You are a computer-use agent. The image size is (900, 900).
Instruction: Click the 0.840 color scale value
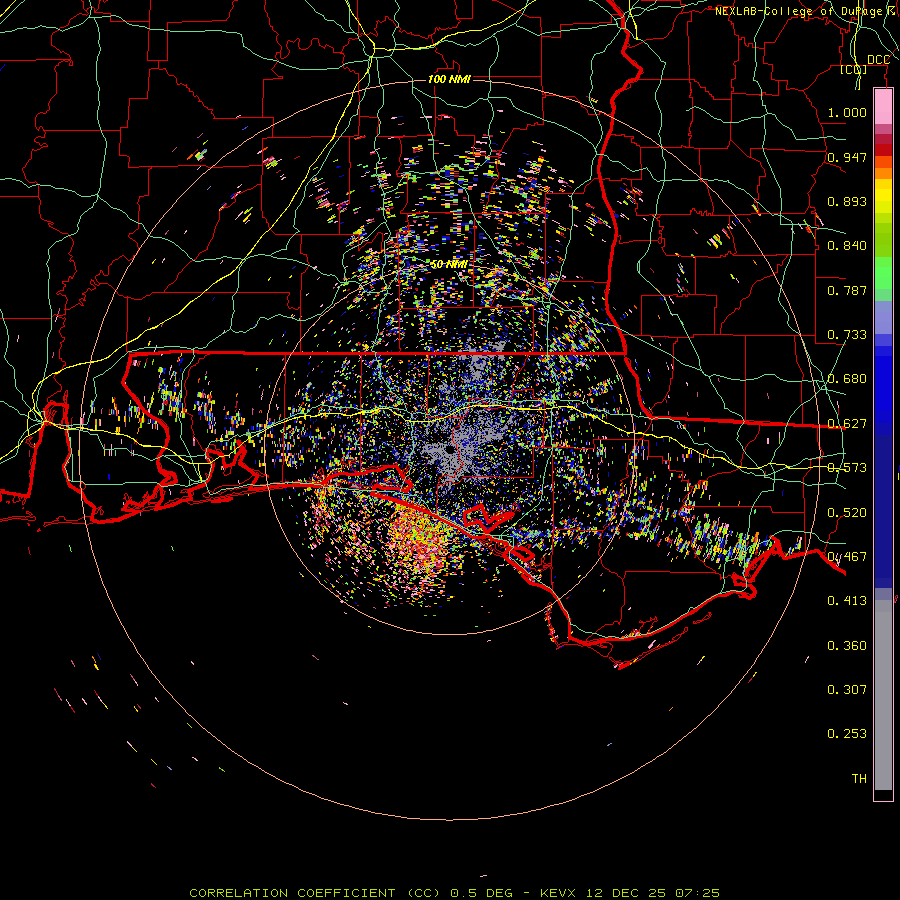click(x=847, y=245)
